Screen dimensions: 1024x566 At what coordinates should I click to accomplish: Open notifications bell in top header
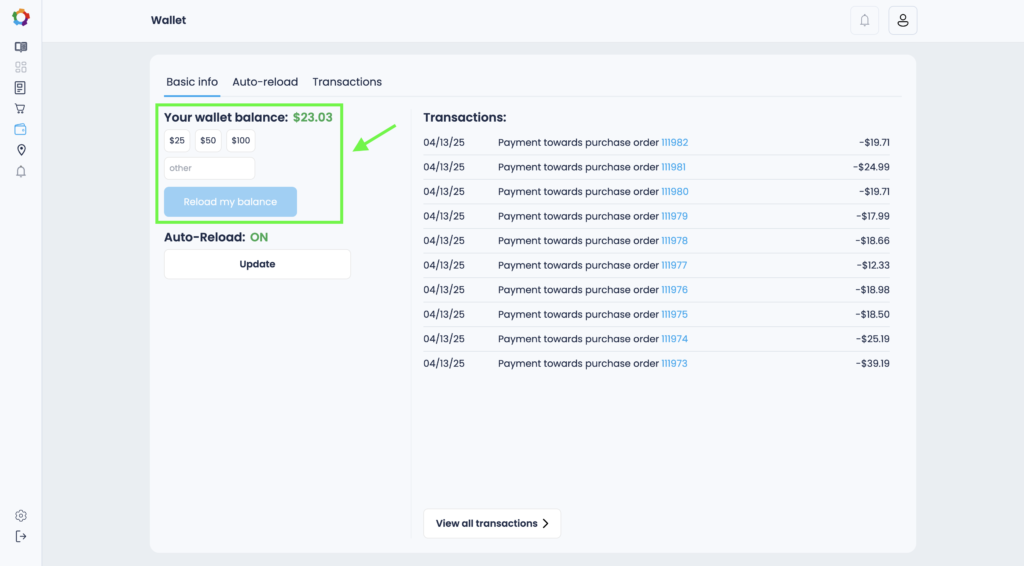click(x=864, y=21)
